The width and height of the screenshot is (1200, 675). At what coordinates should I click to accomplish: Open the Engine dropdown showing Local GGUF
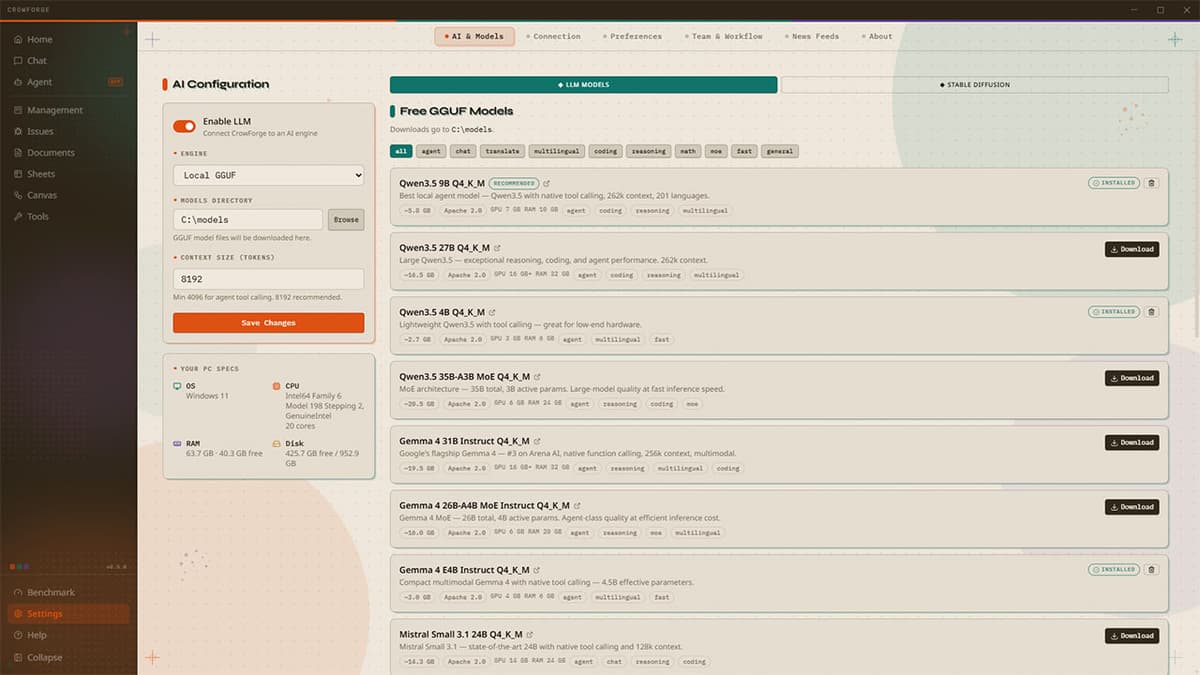(268, 175)
